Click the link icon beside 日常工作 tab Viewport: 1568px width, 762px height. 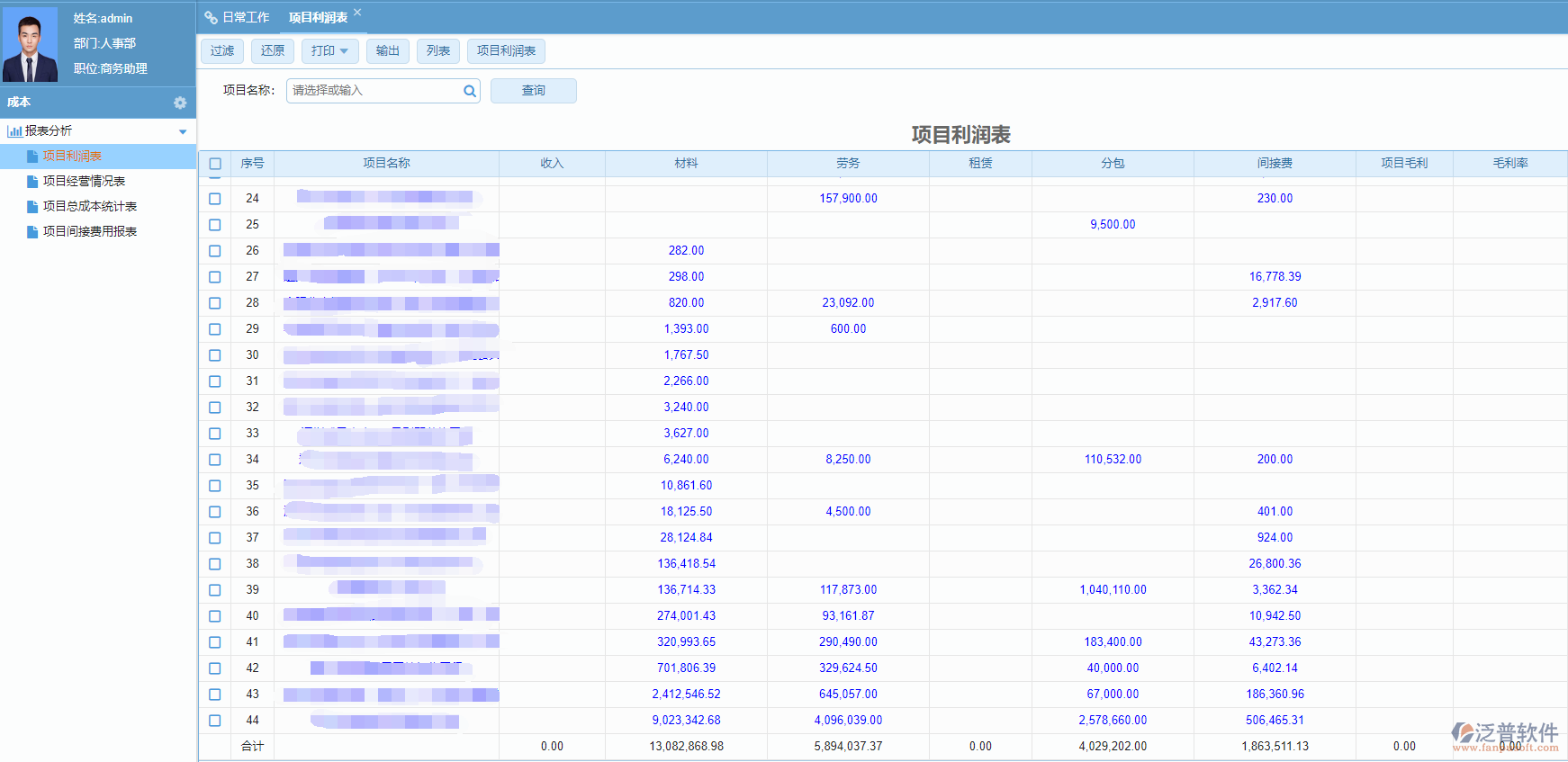click(x=211, y=18)
